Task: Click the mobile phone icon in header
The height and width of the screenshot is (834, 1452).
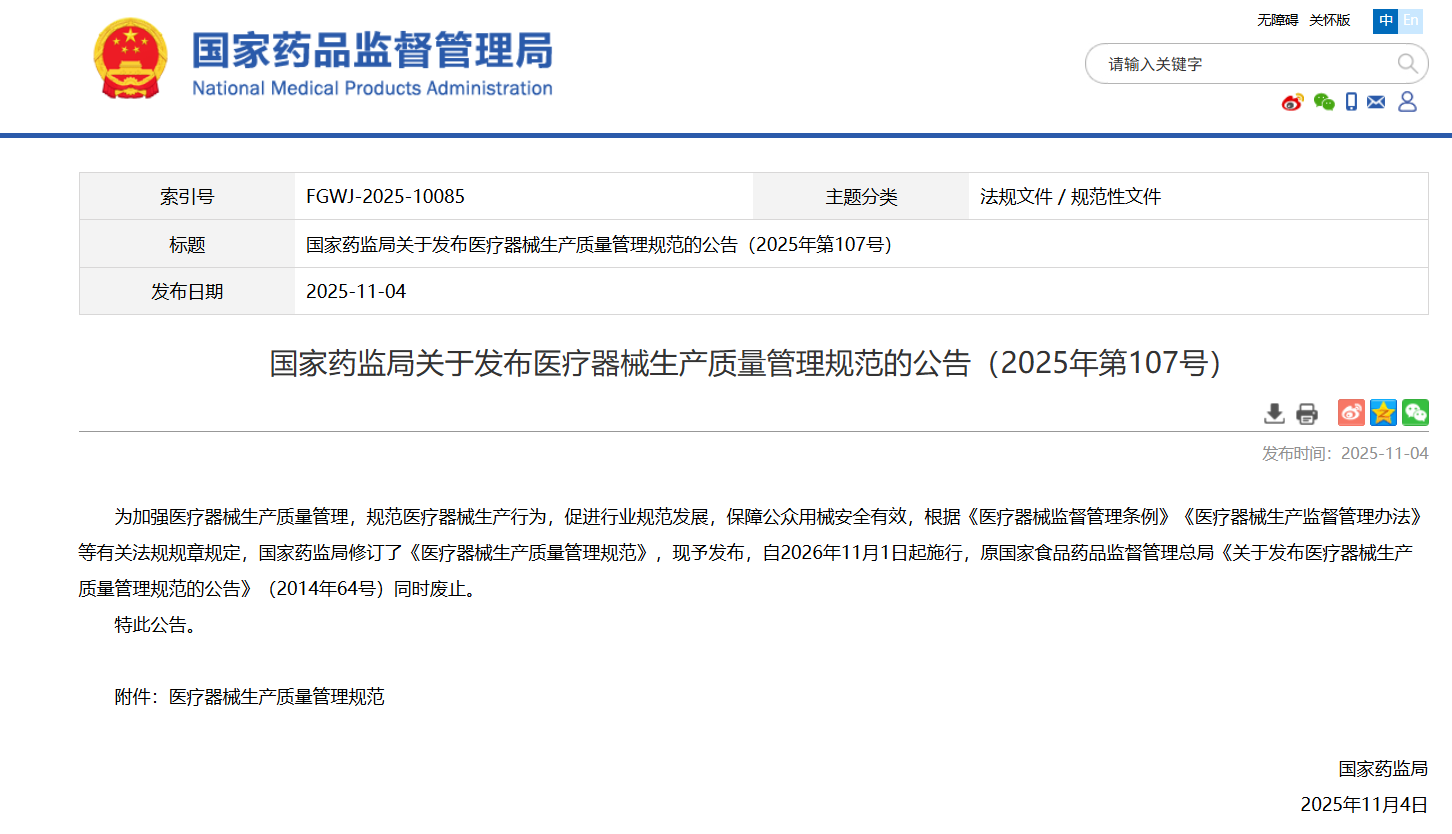Action: [x=1351, y=102]
